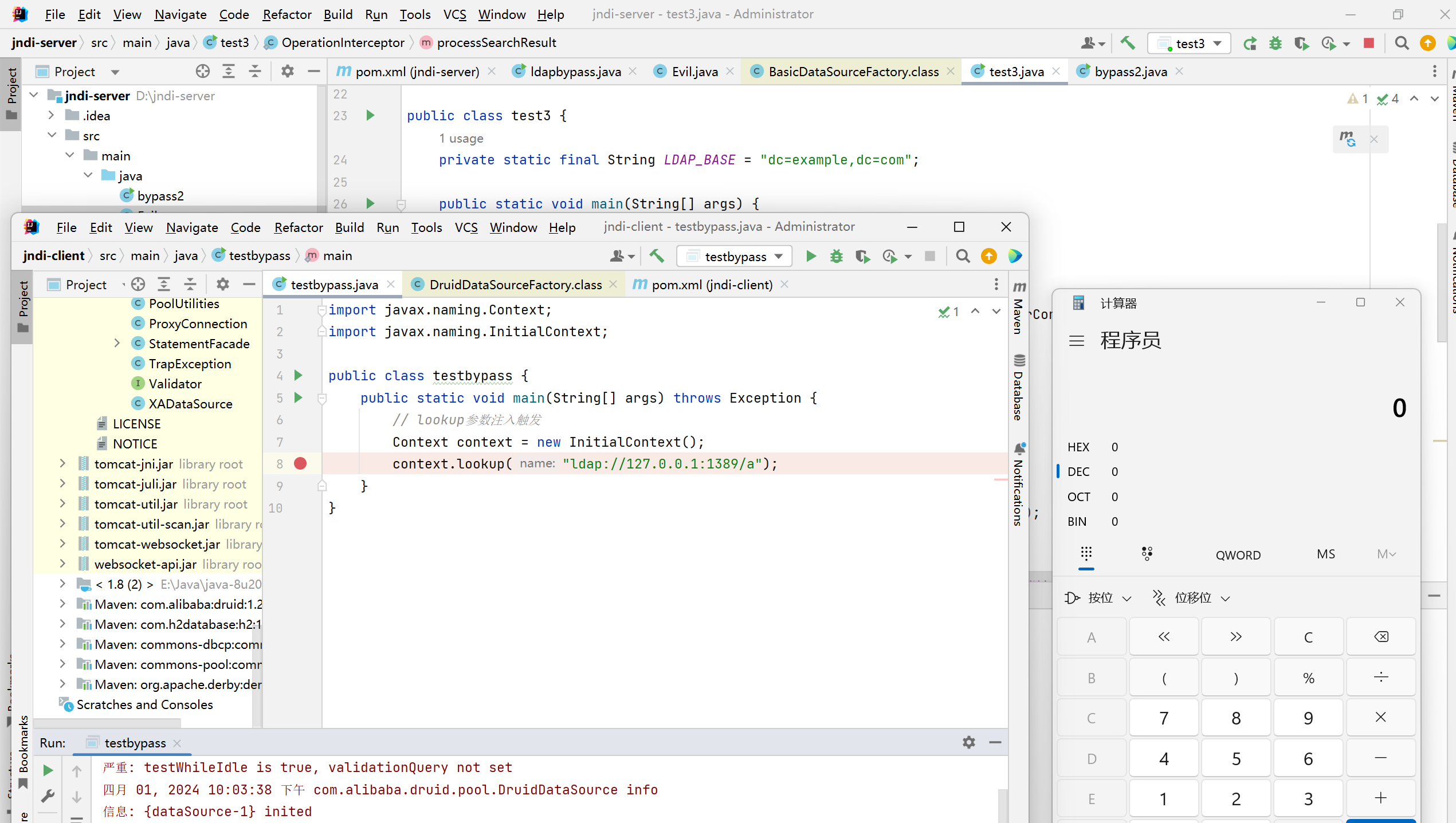The image size is (1456, 823).
Task: Open the Refactor menu in jndi-client window
Action: [x=299, y=227]
